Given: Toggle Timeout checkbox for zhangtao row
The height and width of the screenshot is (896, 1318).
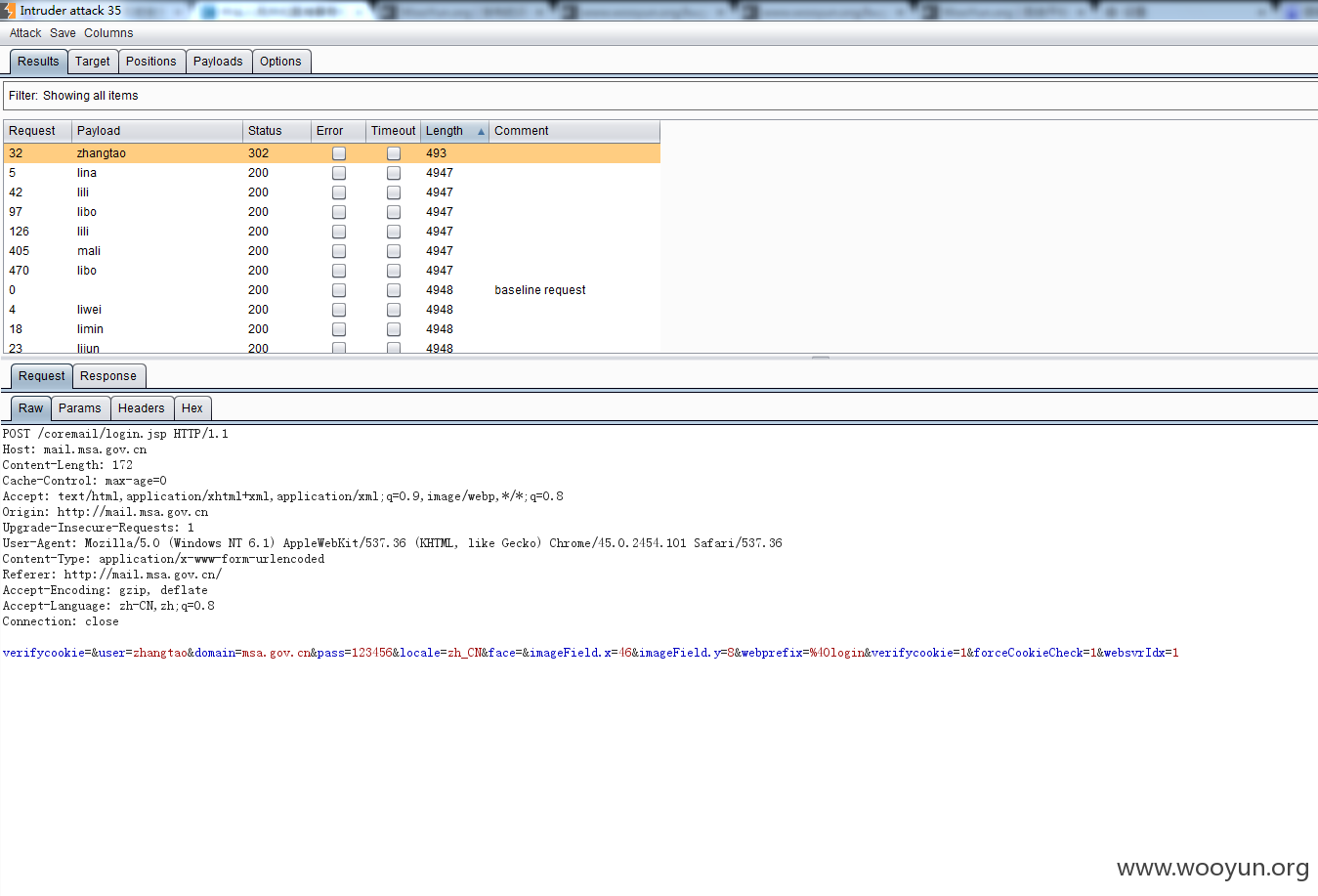Looking at the screenshot, I should (394, 153).
